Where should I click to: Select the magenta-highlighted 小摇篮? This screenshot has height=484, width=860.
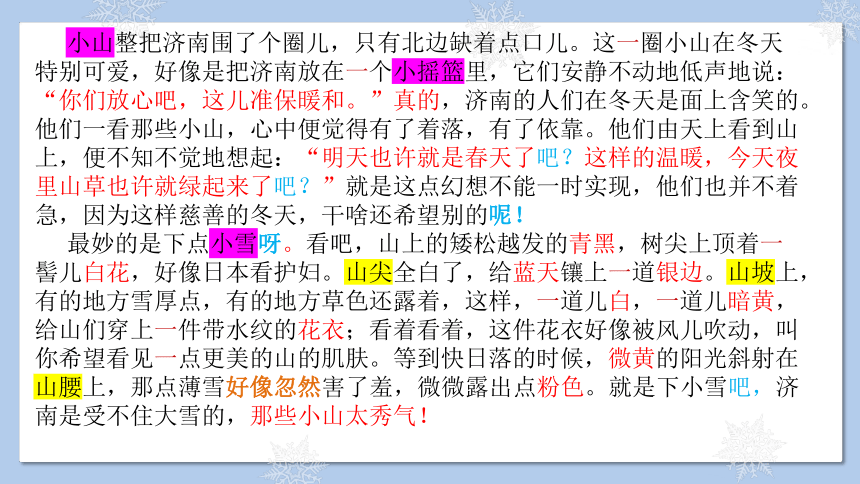pos(428,71)
